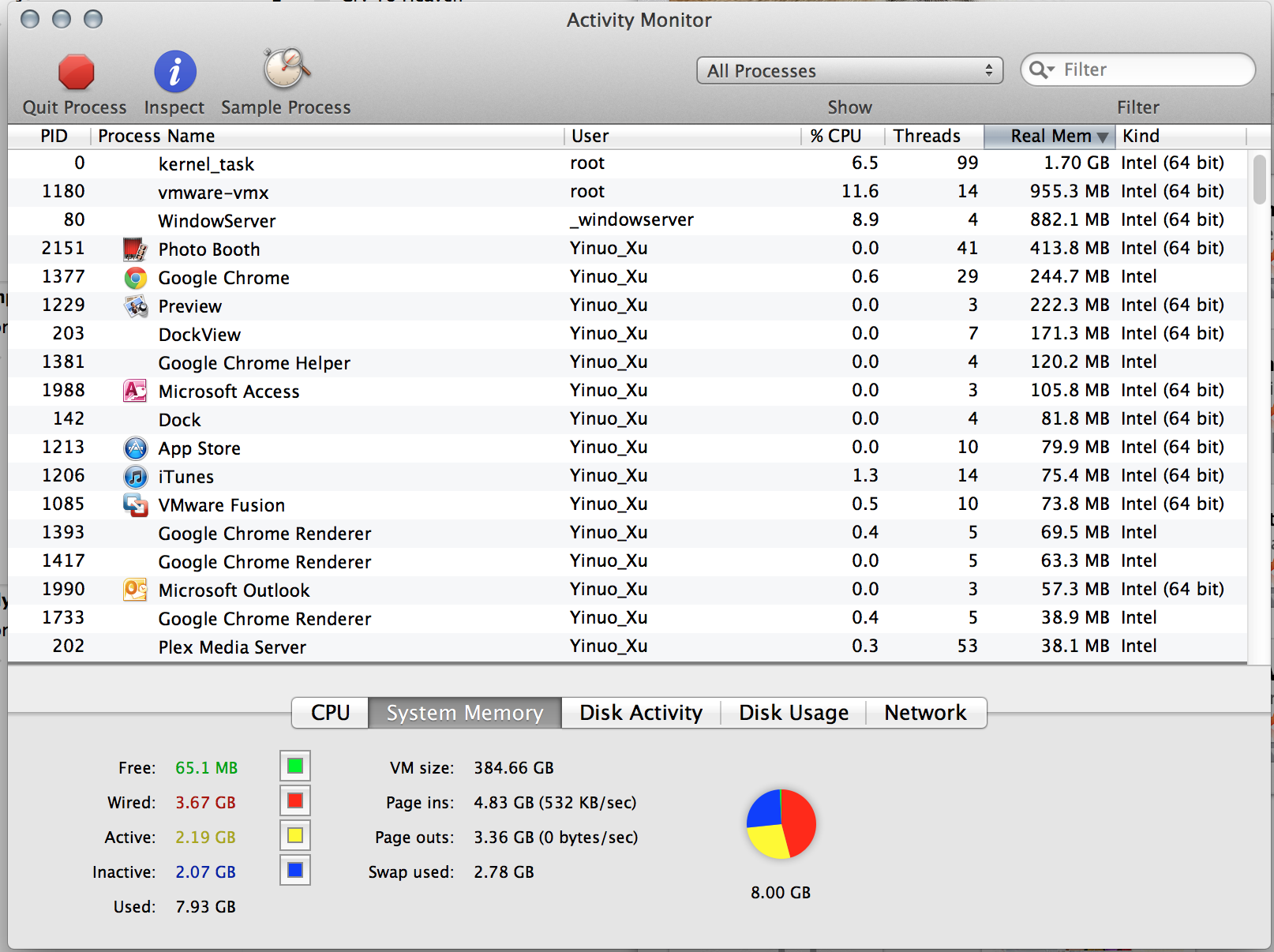The width and height of the screenshot is (1274, 952).
Task: Click the iTunes app icon
Action: [136, 477]
